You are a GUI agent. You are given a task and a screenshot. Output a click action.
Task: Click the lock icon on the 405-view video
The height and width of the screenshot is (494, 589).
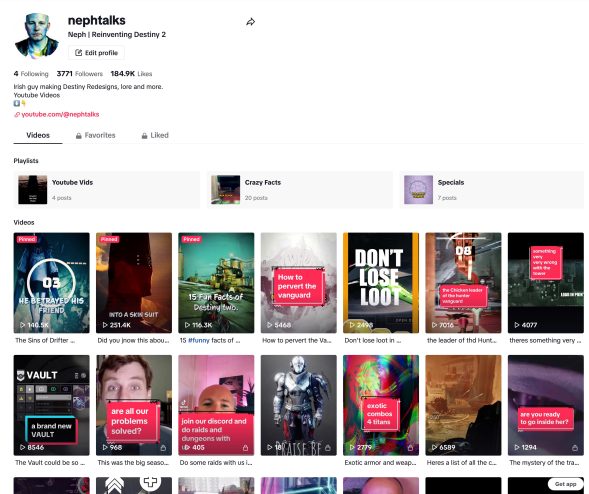(245, 448)
